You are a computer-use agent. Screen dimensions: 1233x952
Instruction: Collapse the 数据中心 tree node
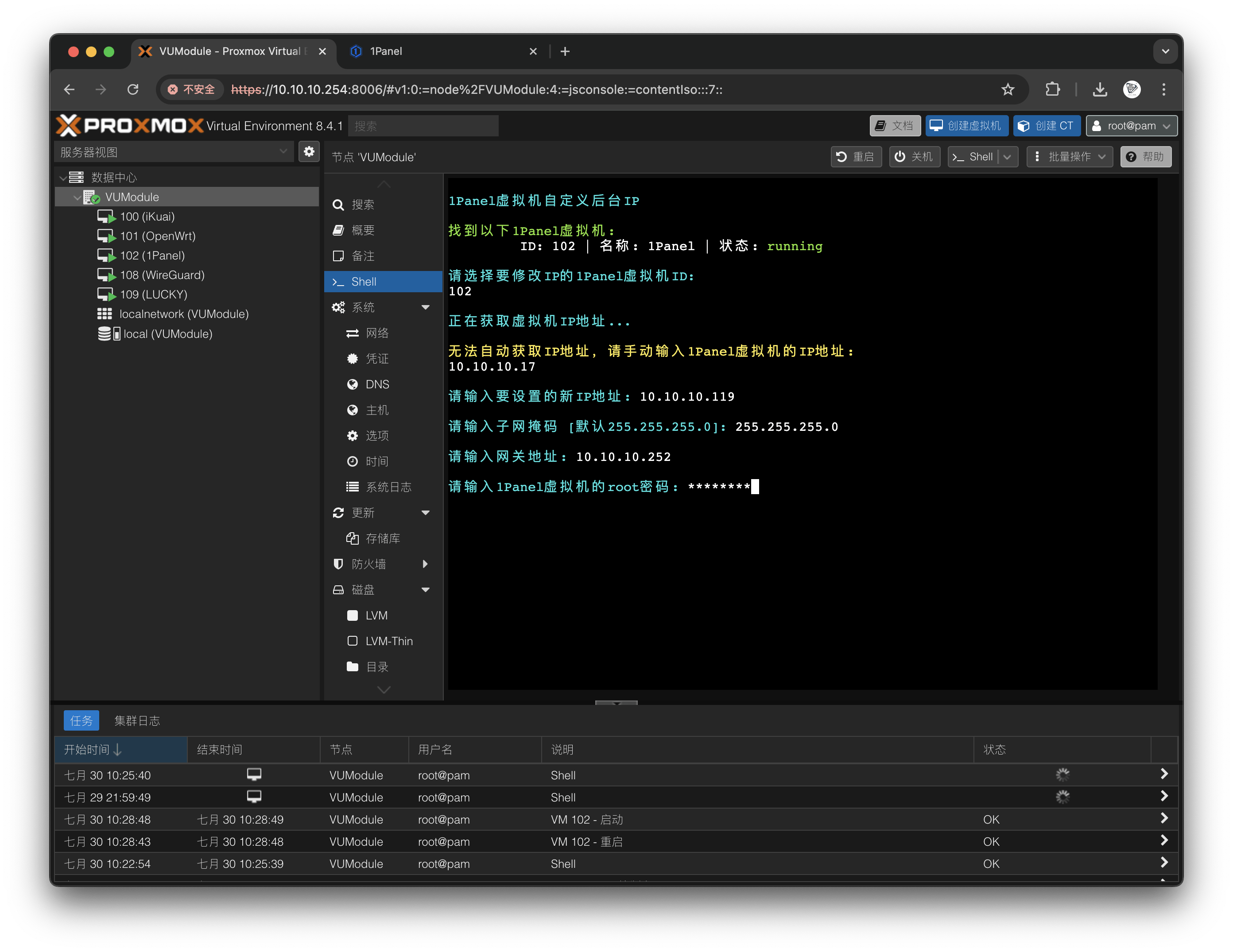(x=63, y=178)
